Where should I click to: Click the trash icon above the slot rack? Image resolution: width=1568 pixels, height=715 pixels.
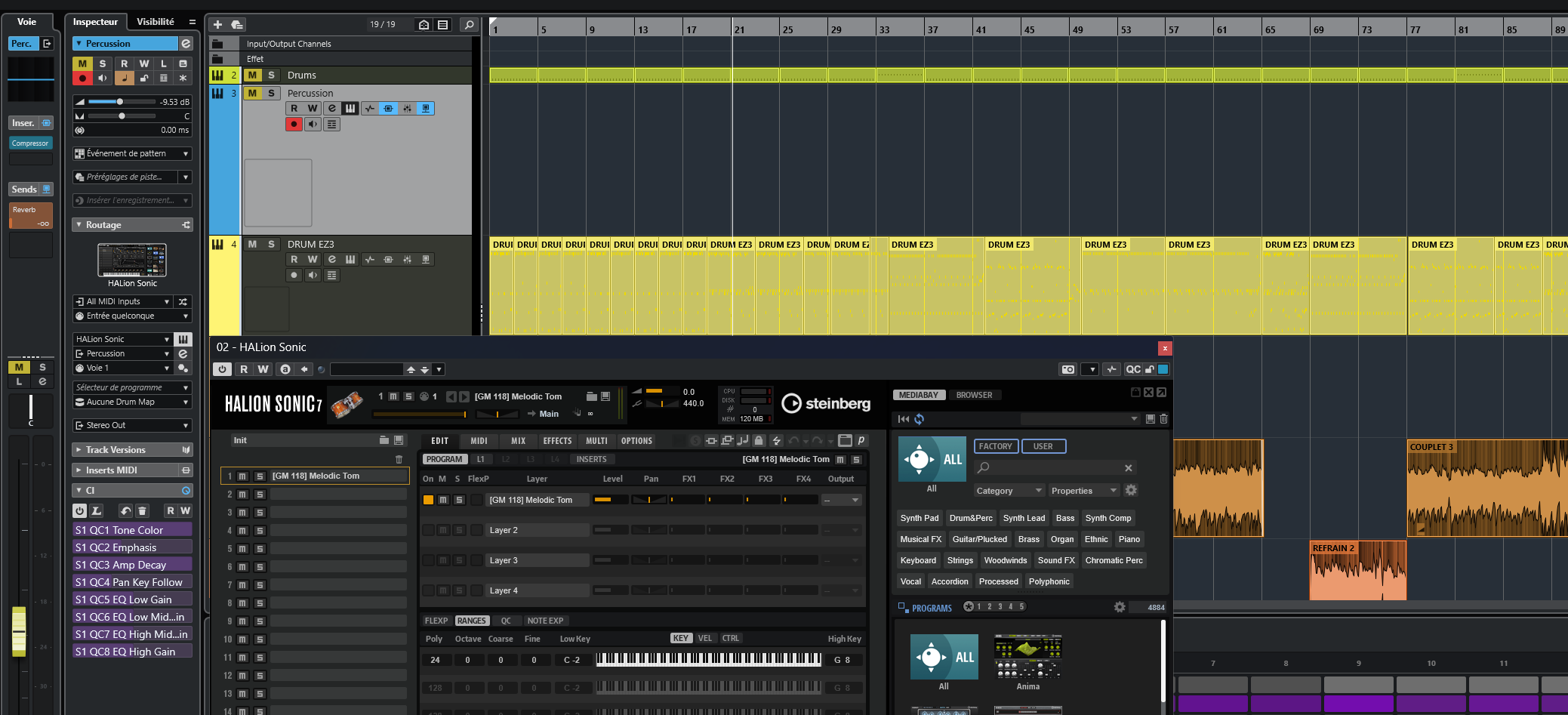(x=399, y=459)
